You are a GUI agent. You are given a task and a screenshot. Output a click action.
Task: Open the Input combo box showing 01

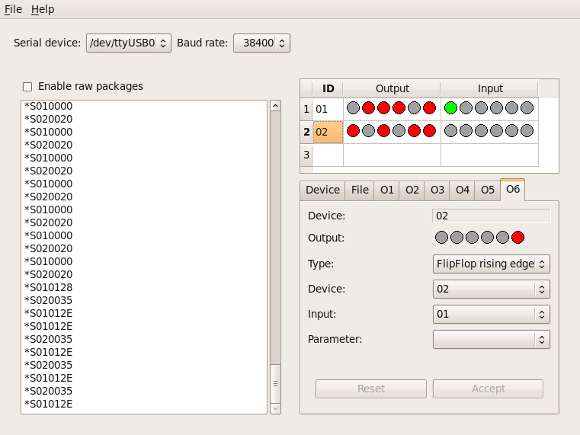[491, 314]
